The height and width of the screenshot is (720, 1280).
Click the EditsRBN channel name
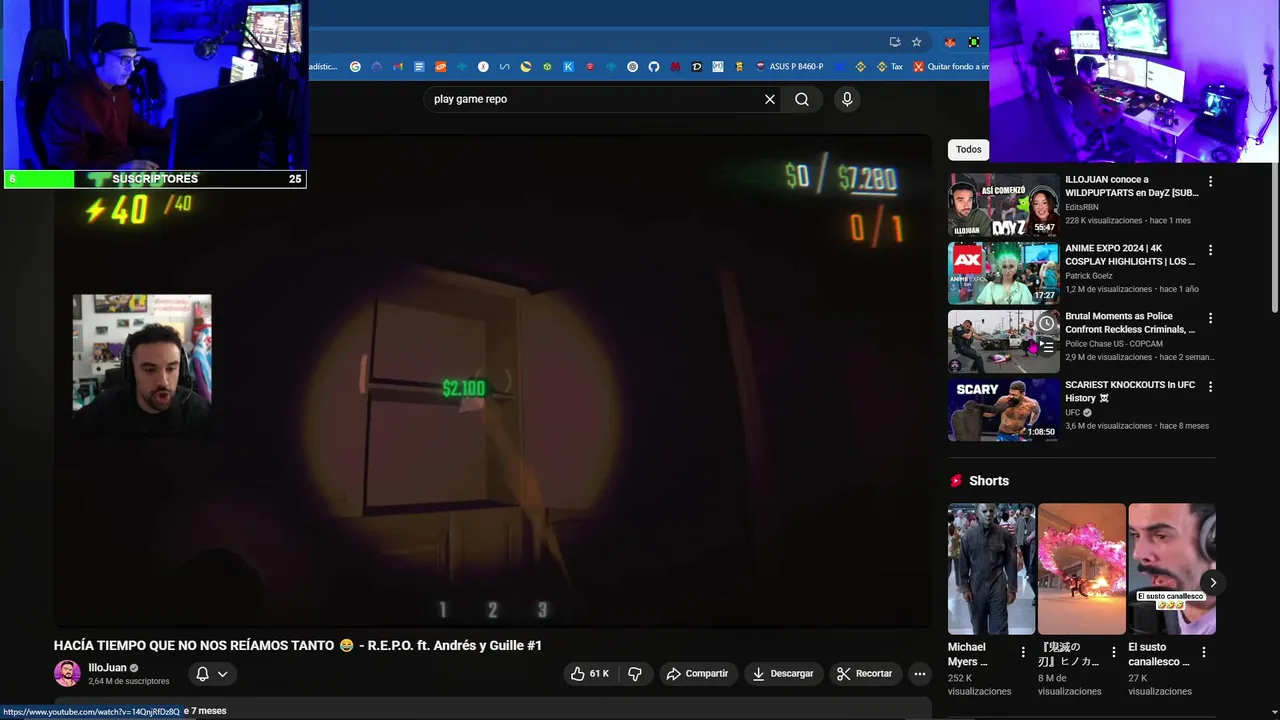click(x=1081, y=207)
